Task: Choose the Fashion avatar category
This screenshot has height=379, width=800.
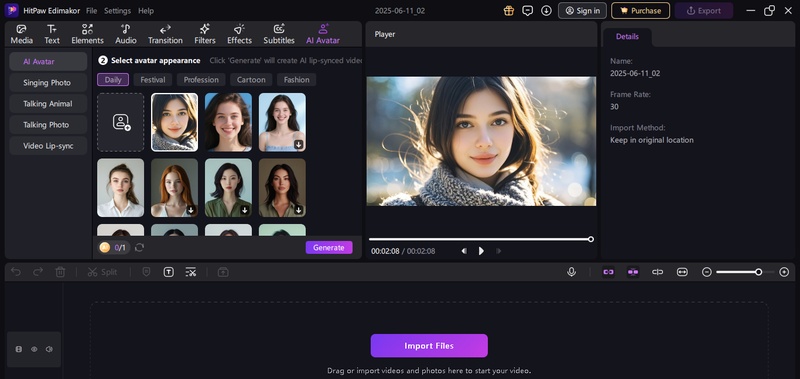Action: click(x=296, y=80)
